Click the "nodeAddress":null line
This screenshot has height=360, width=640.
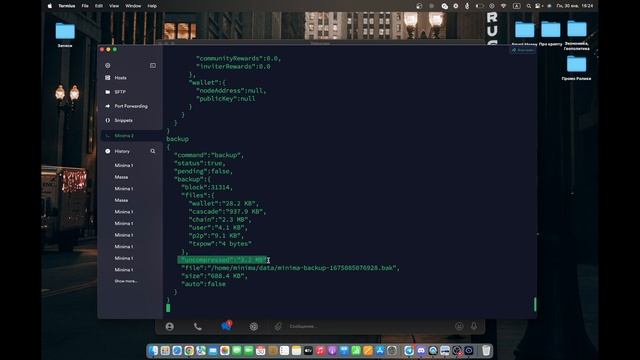point(231,91)
